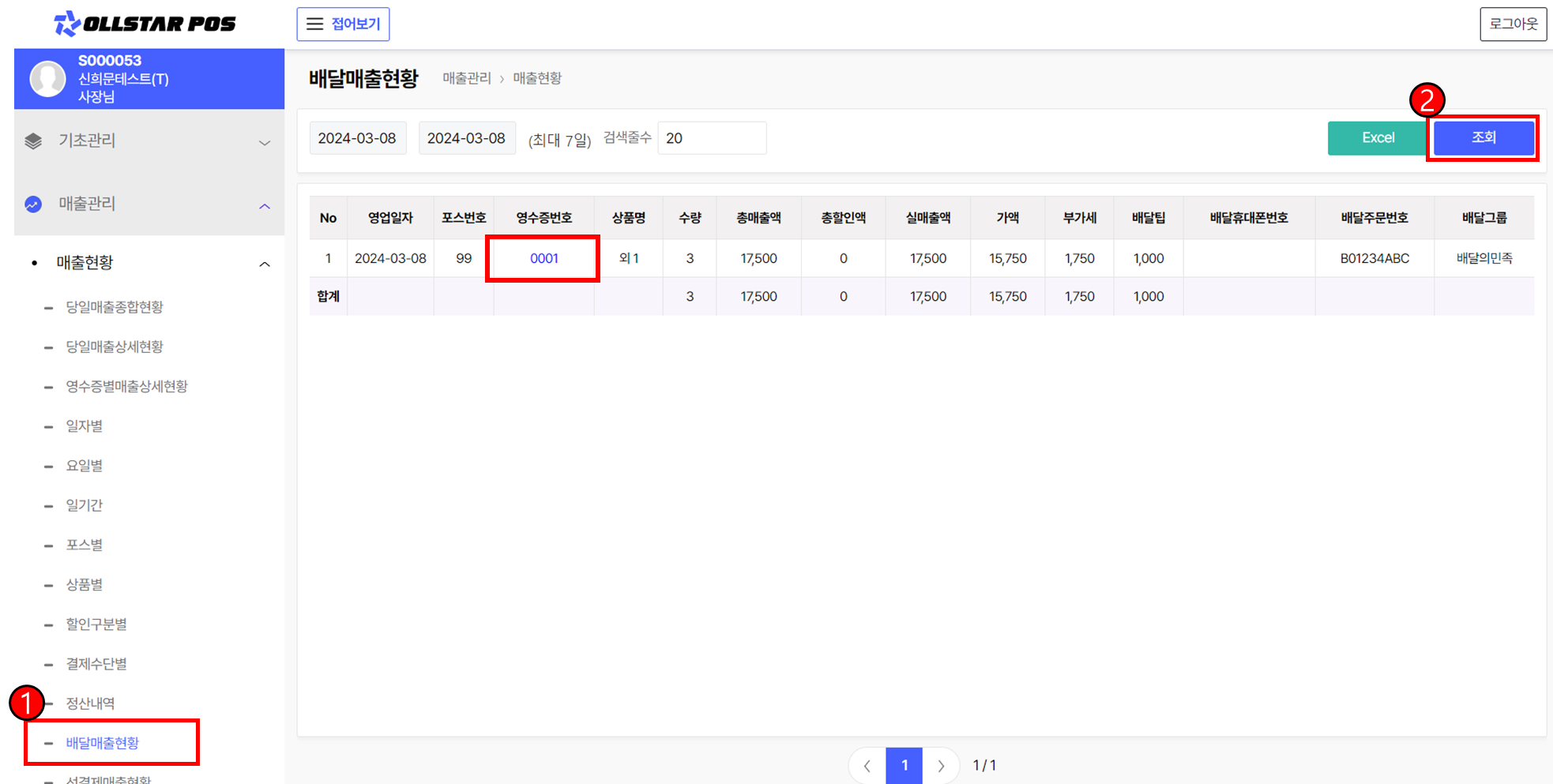The width and height of the screenshot is (1553, 784).
Task: Select page 1 in pagination
Action: click(x=904, y=765)
